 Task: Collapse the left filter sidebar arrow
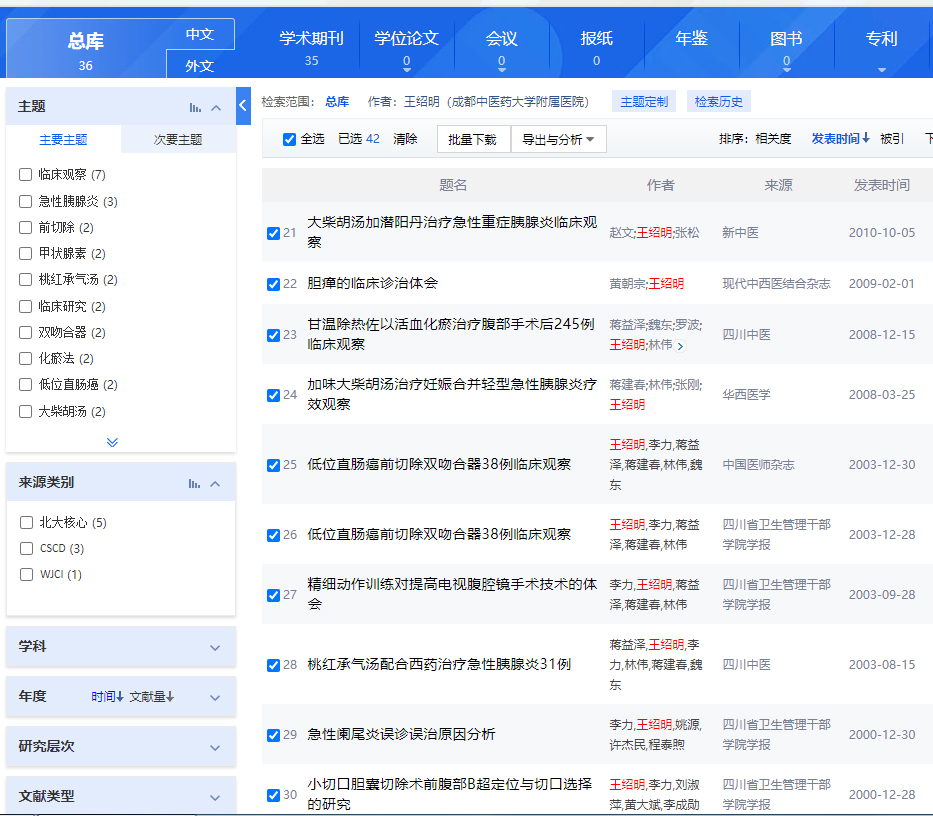pyautogui.click(x=243, y=105)
